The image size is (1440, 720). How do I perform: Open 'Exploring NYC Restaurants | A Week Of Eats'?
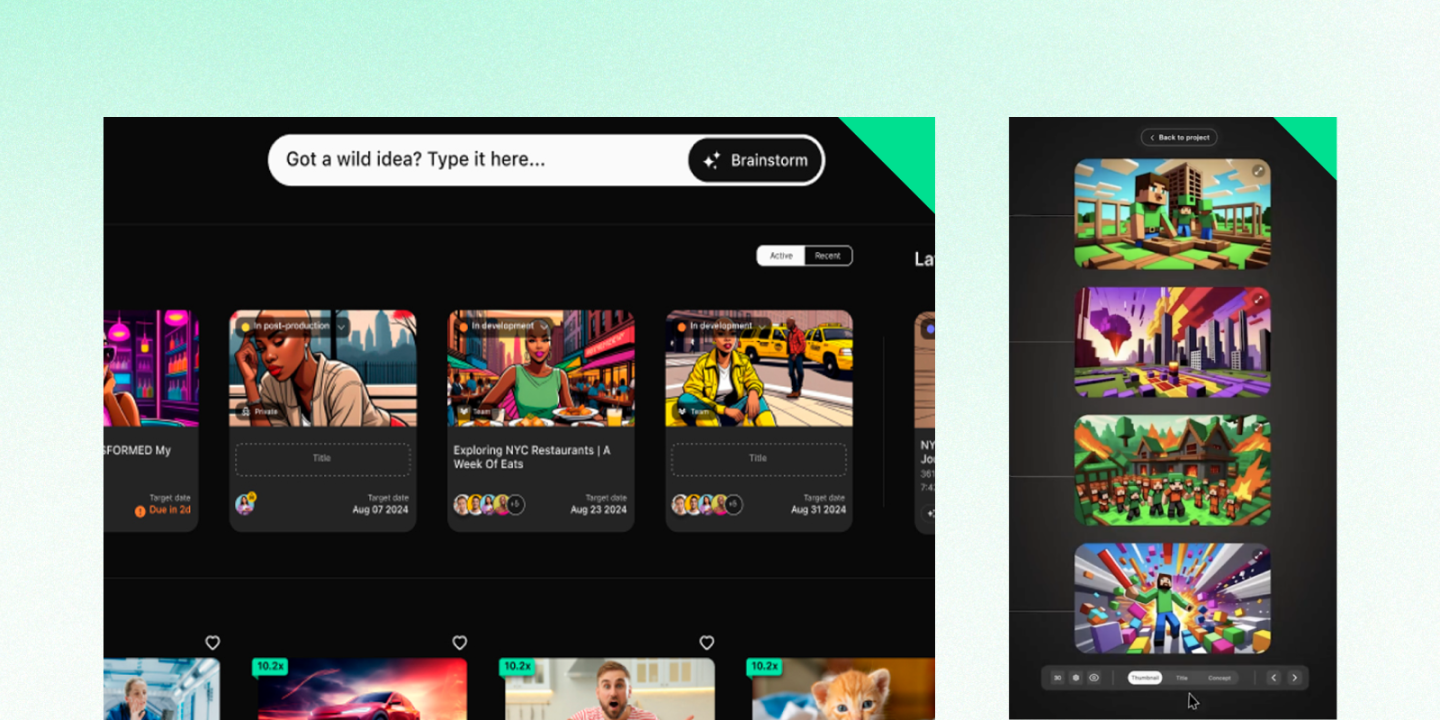click(532, 457)
